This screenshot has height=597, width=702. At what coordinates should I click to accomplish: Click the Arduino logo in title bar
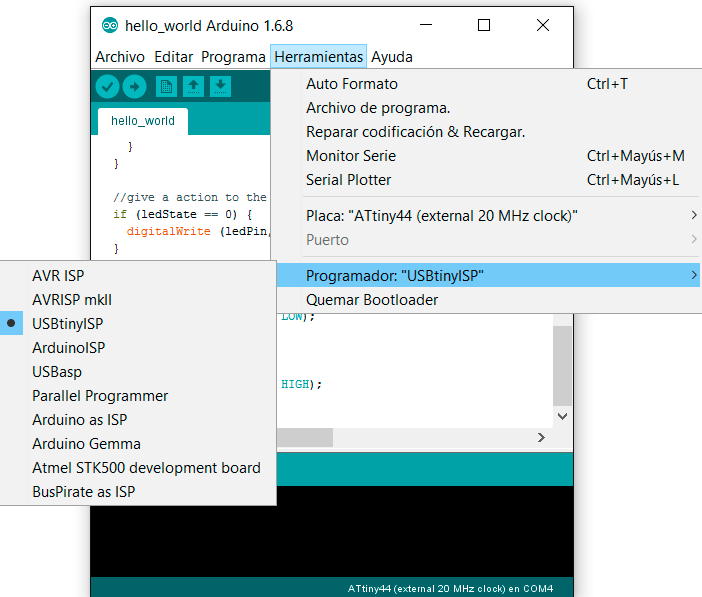click(110, 26)
